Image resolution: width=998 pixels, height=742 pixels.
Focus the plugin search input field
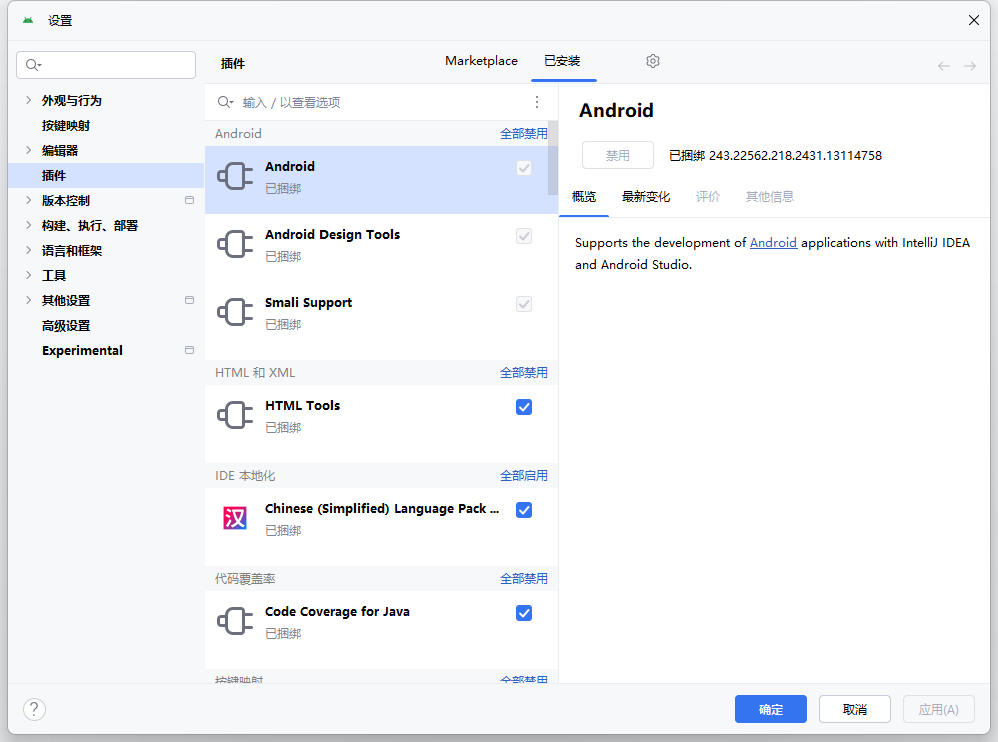click(x=382, y=102)
